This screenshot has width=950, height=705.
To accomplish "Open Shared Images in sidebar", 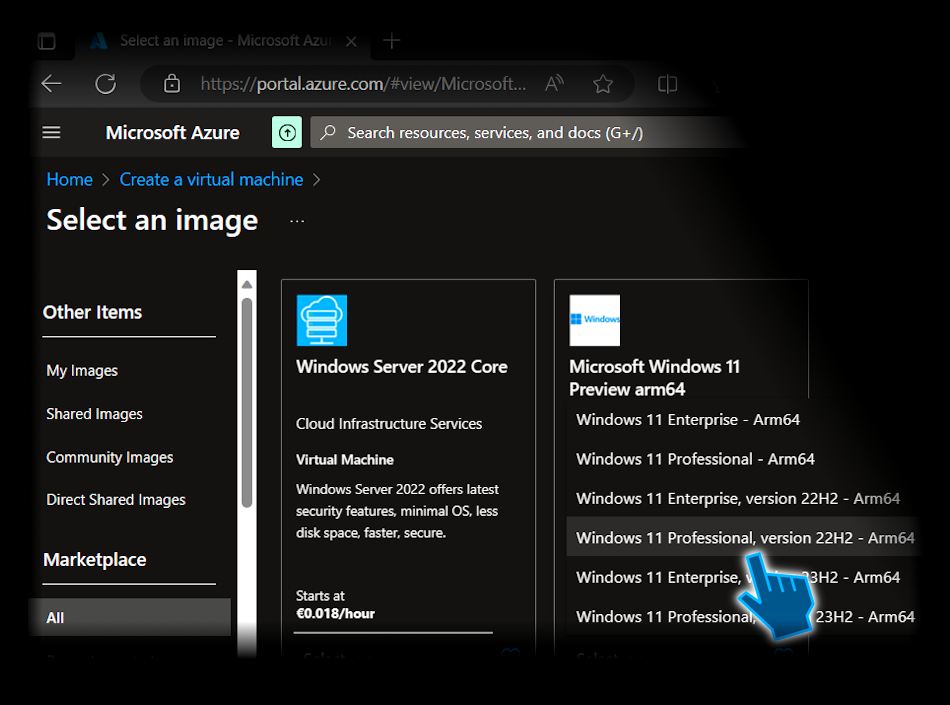I will 95,414.
